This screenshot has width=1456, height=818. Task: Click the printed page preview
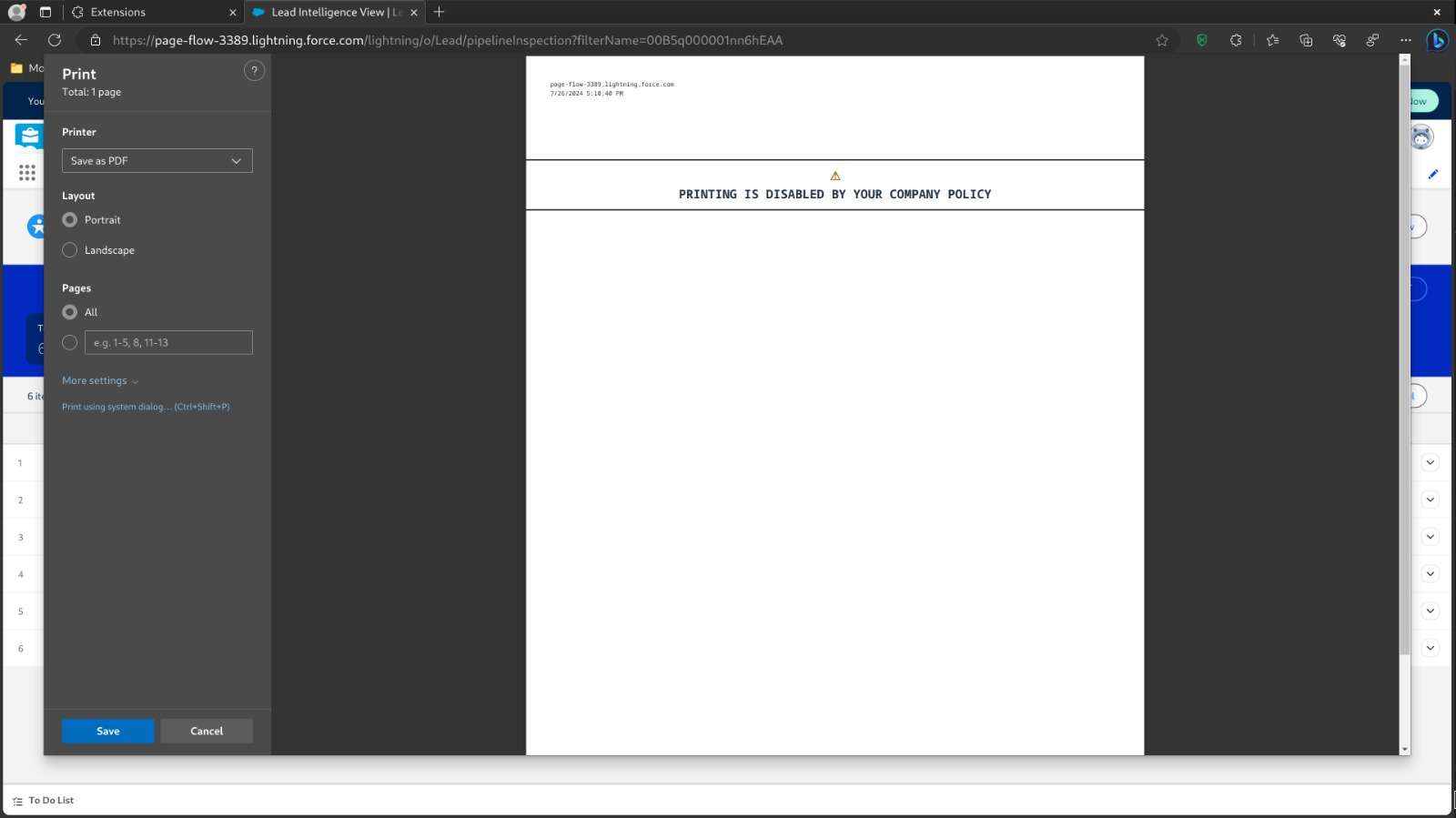[x=834, y=406]
